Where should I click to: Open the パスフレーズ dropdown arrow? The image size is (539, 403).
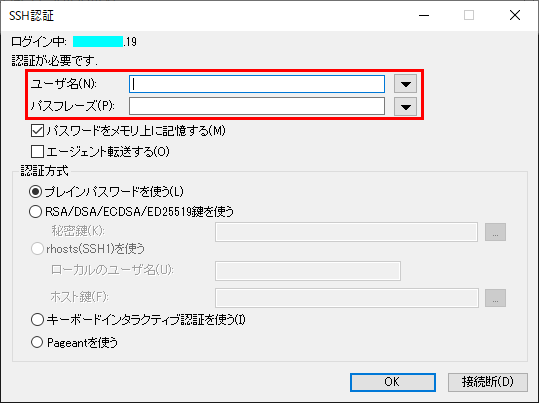coord(406,107)
